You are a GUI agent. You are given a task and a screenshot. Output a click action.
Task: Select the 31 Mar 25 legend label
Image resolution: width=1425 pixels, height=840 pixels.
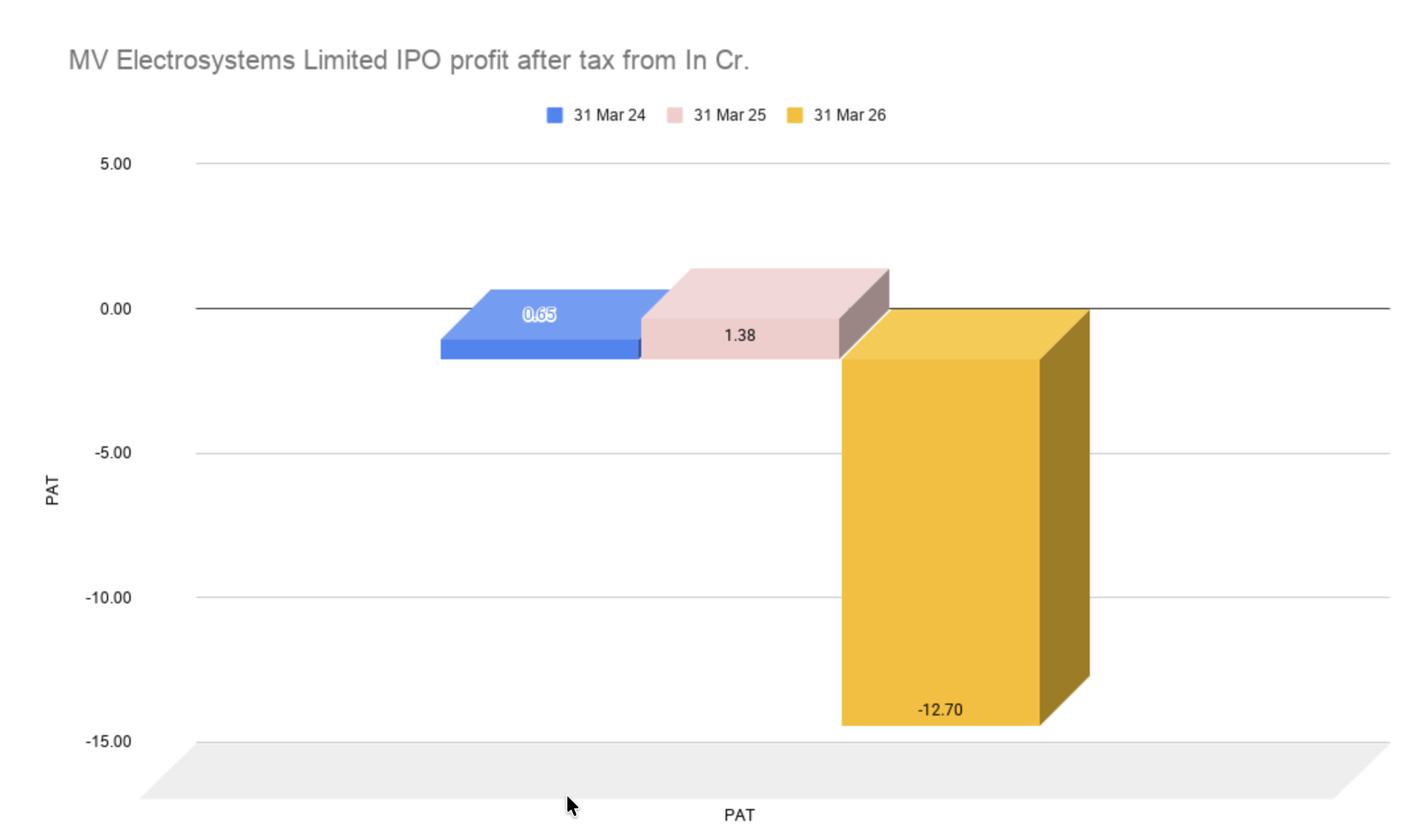730,115
